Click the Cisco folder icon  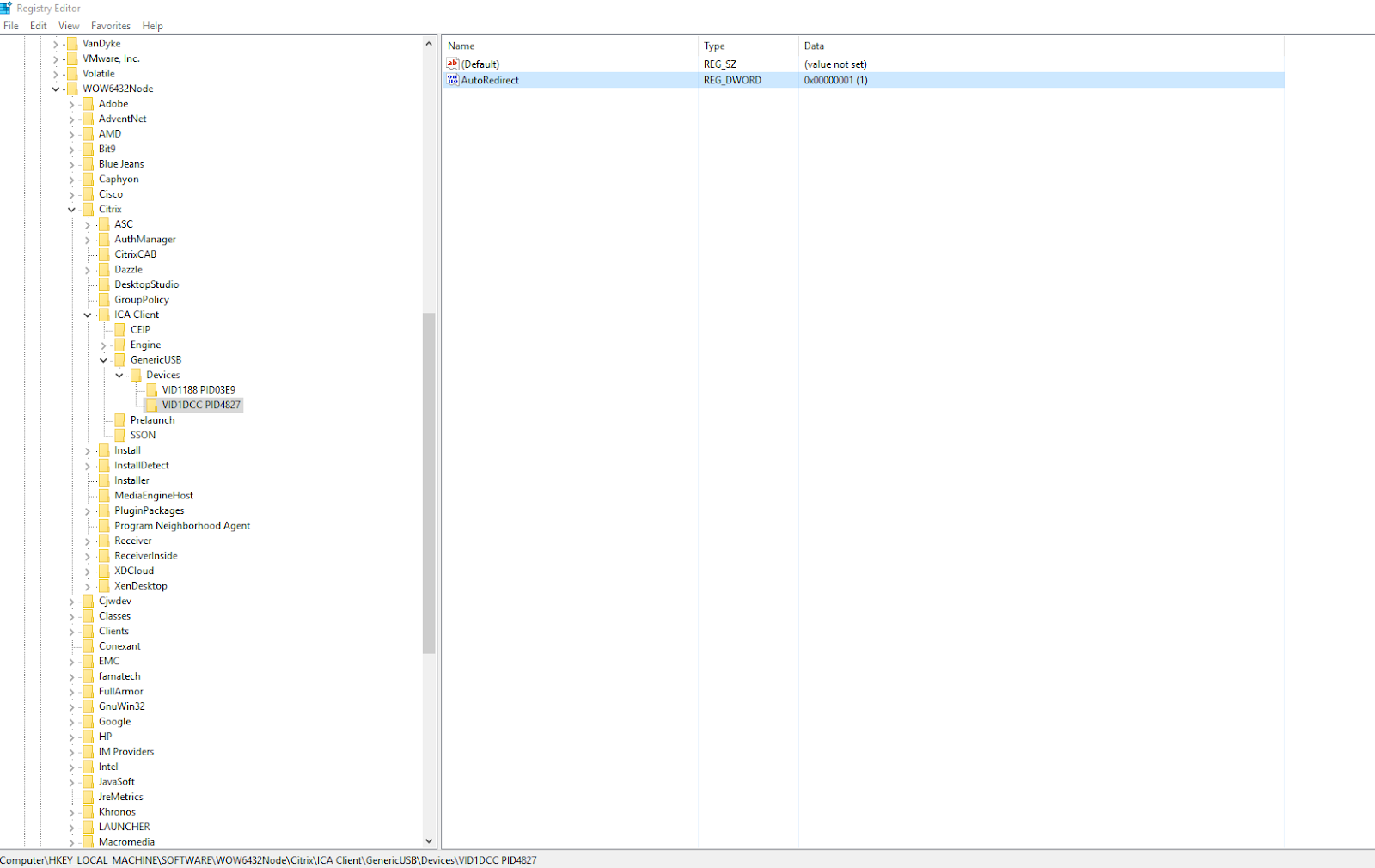(x=89, y=194)
